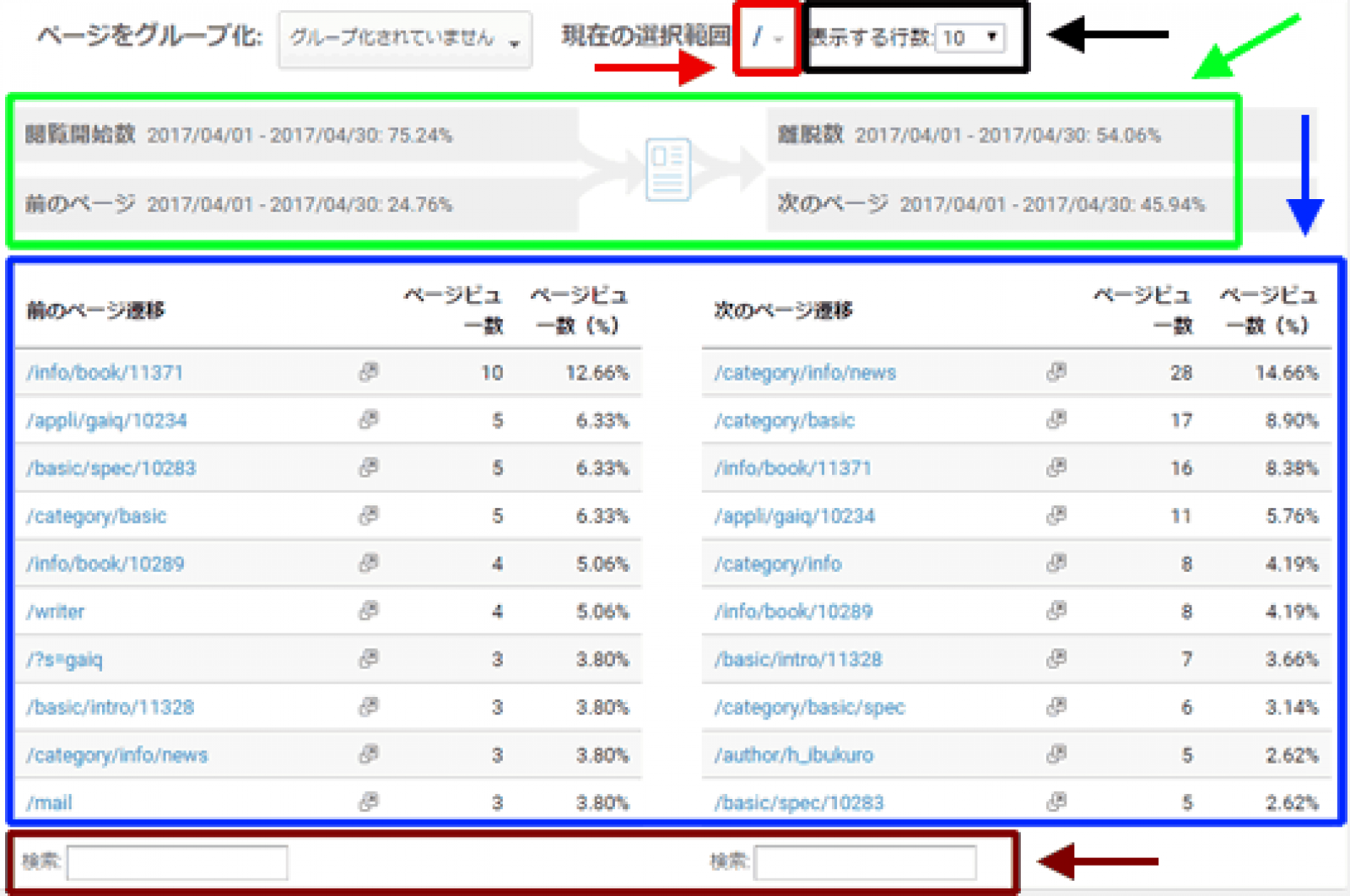Follow next-page link /basic/intro/11328
The width and height of the screenshot is (1350, 896).
tap(798, 660)
